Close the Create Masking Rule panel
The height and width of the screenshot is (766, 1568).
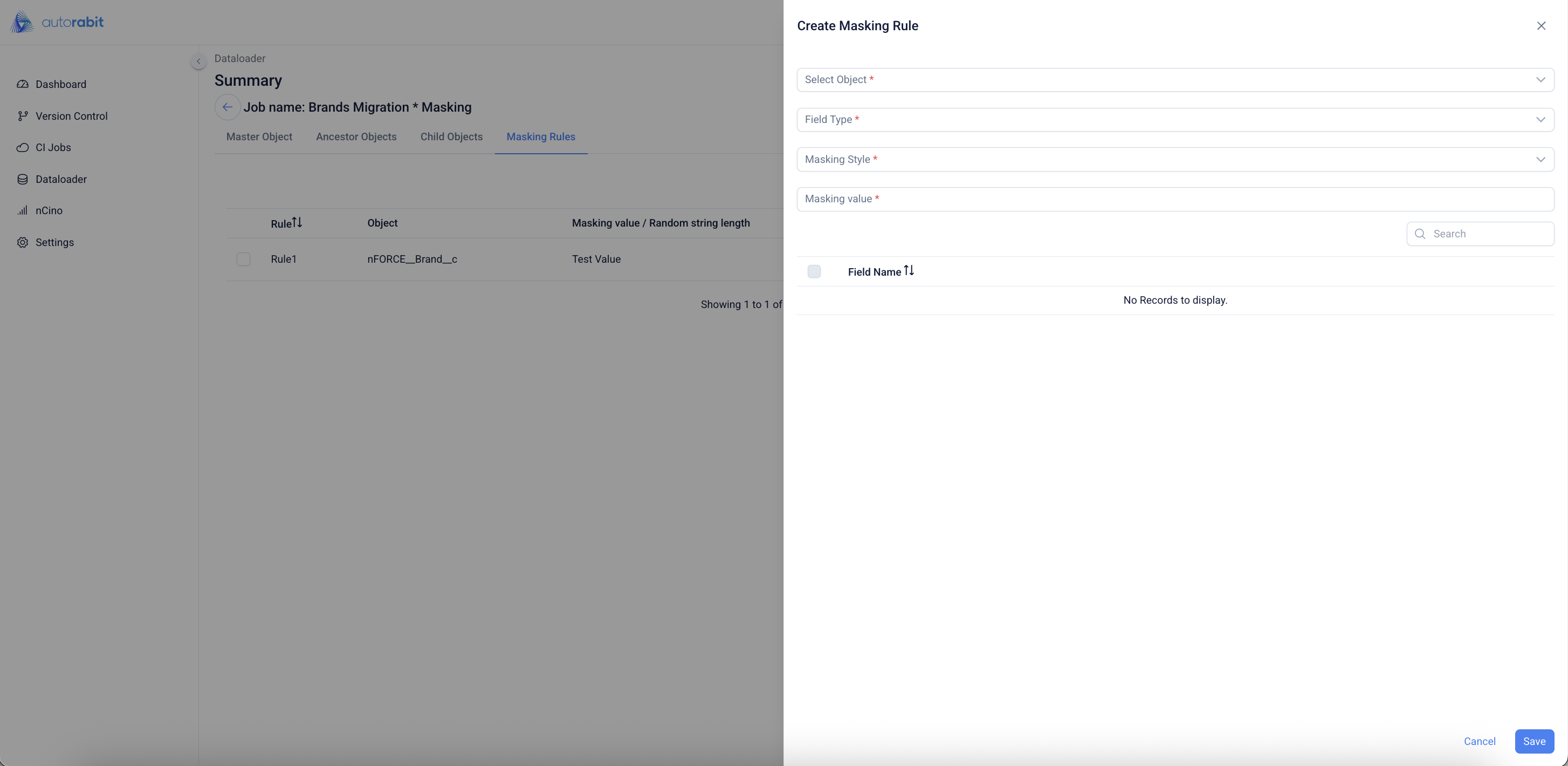(x=1541, y=25)
